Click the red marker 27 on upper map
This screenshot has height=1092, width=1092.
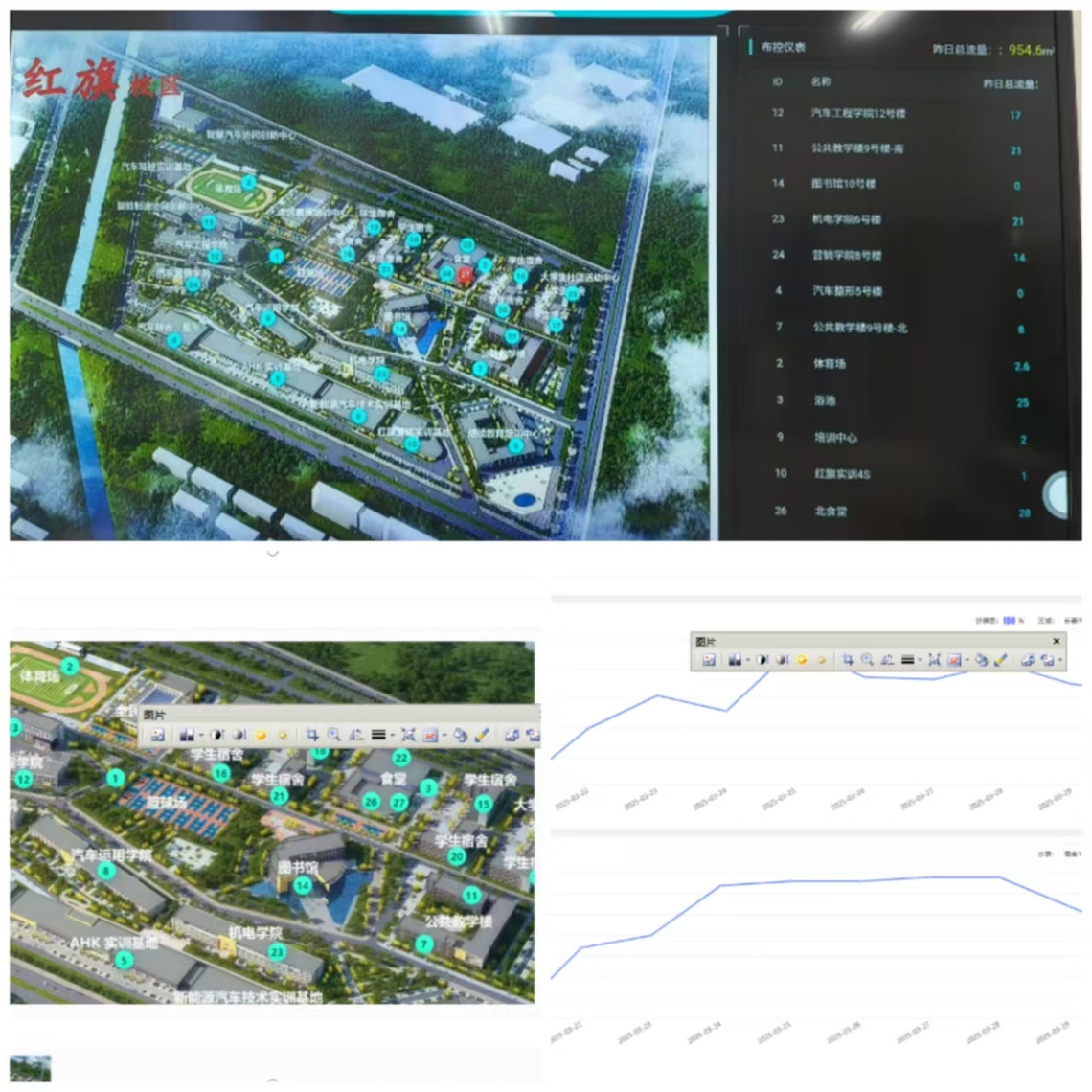tap(466, 275)
